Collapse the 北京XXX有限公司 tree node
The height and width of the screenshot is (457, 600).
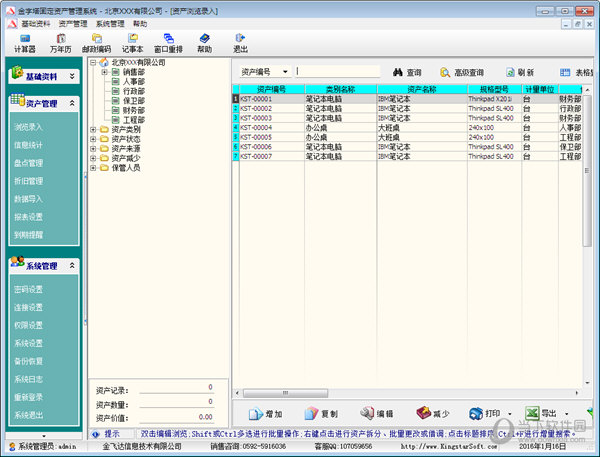pyautogui.click(x=93, y=62)
